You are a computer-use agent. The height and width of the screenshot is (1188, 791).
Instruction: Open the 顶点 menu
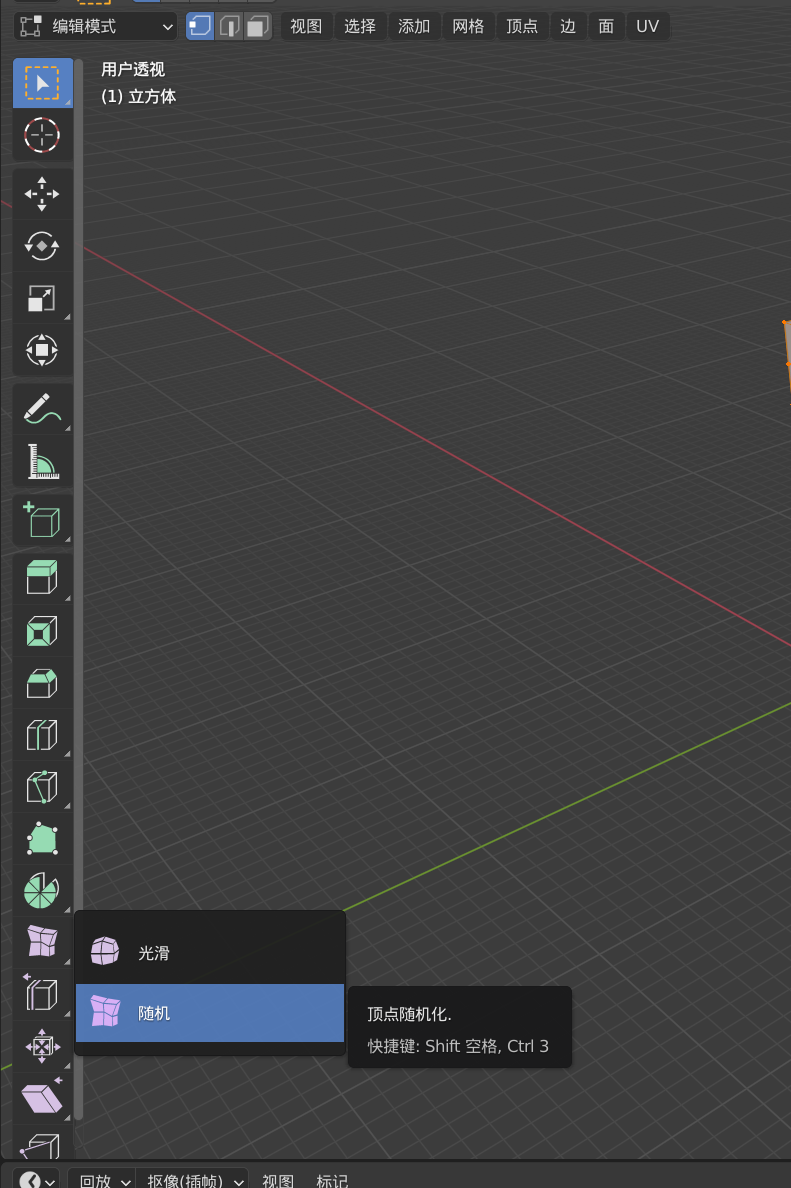[x=522, y=27]
